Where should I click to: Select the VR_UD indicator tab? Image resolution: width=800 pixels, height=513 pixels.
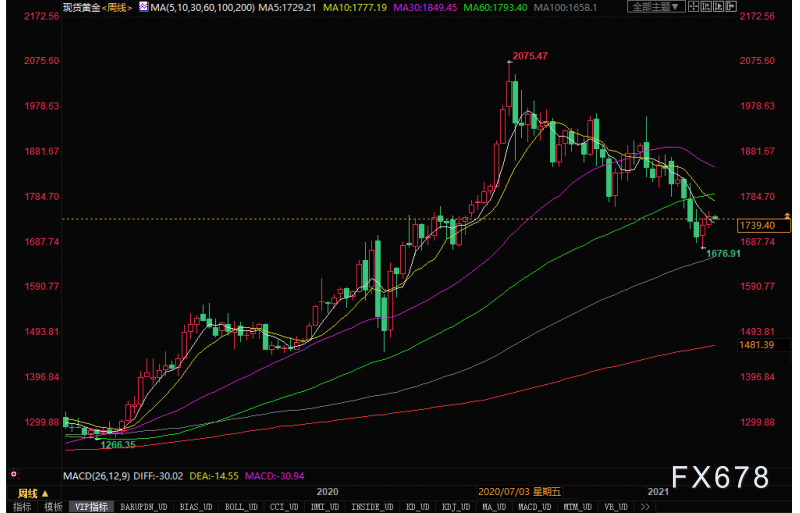pos(616,507)
